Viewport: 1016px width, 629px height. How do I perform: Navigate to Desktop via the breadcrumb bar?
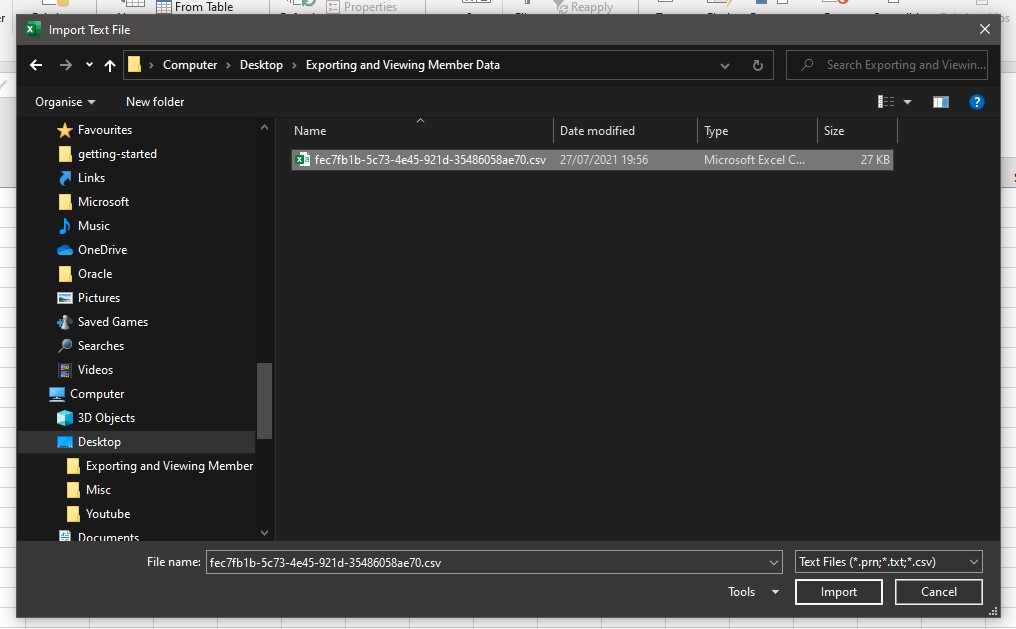261,64
